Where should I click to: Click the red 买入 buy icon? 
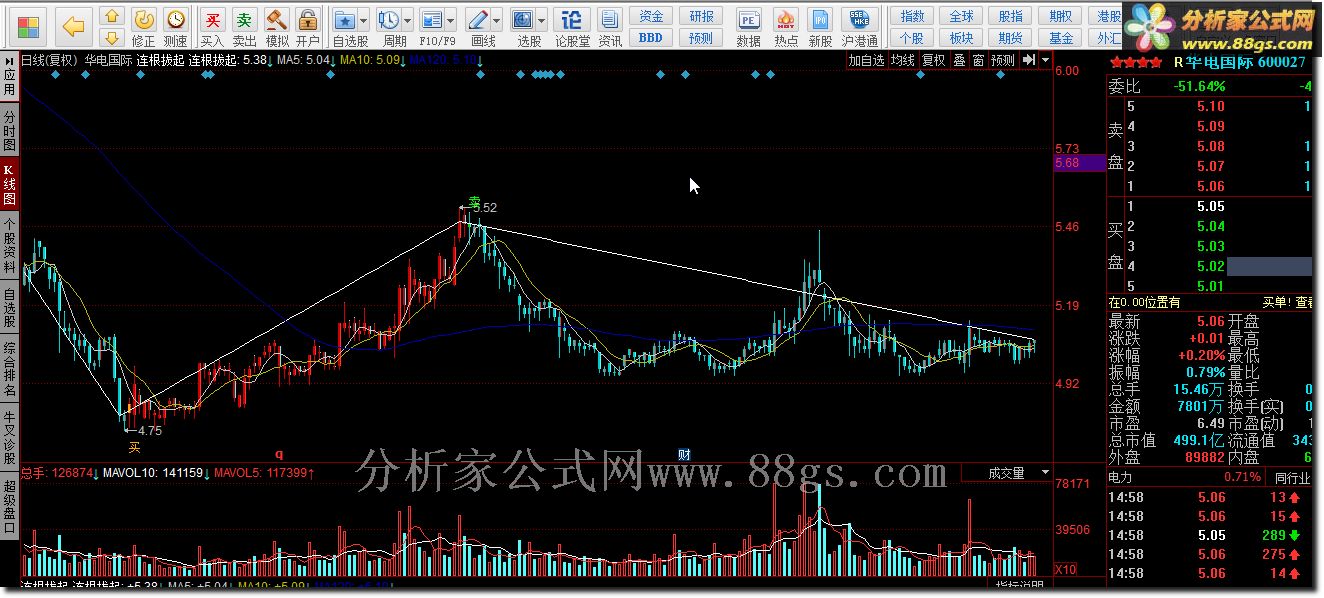(x=212, y=28)
